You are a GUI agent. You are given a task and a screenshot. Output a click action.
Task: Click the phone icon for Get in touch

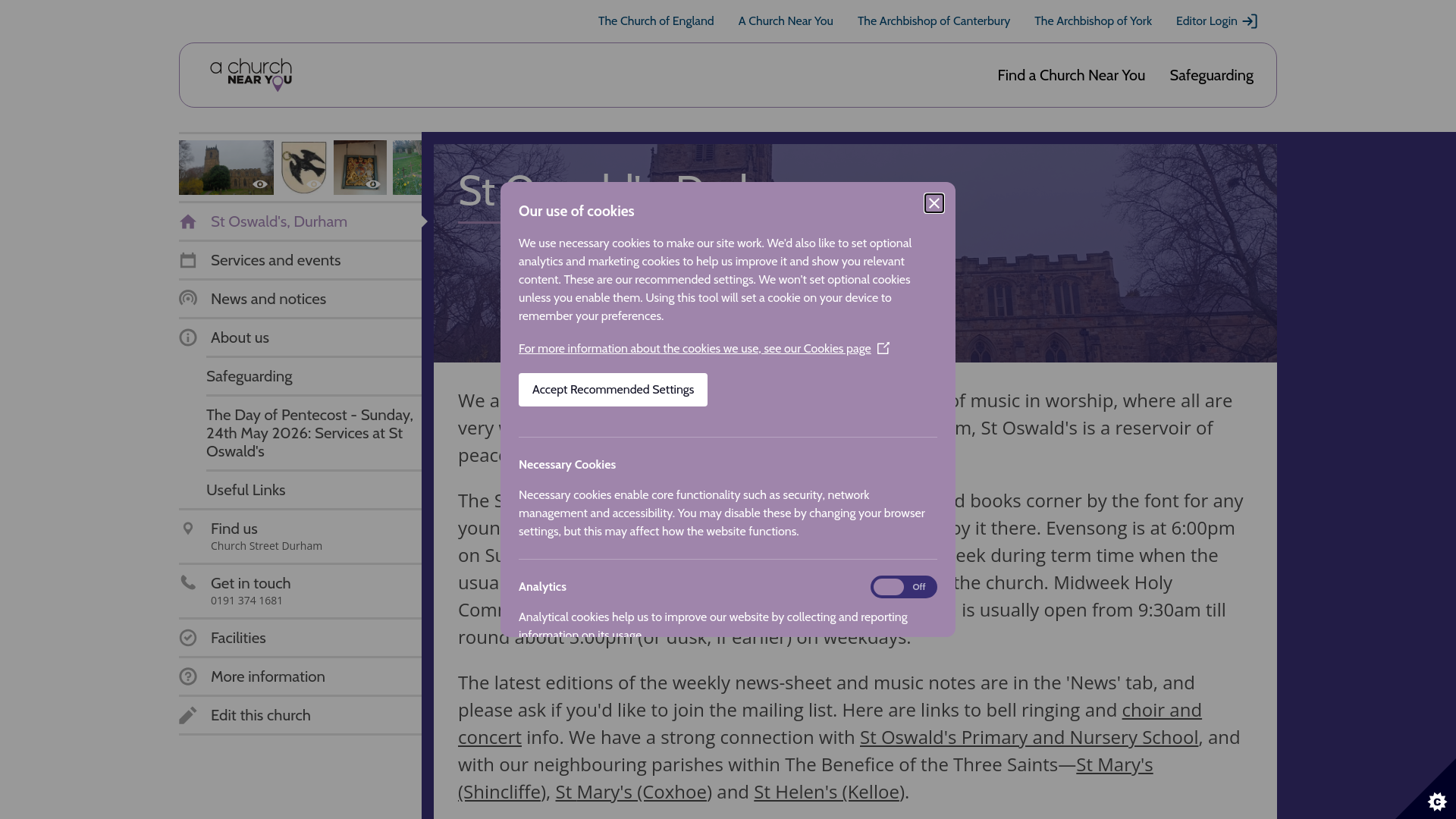point(188,582)
